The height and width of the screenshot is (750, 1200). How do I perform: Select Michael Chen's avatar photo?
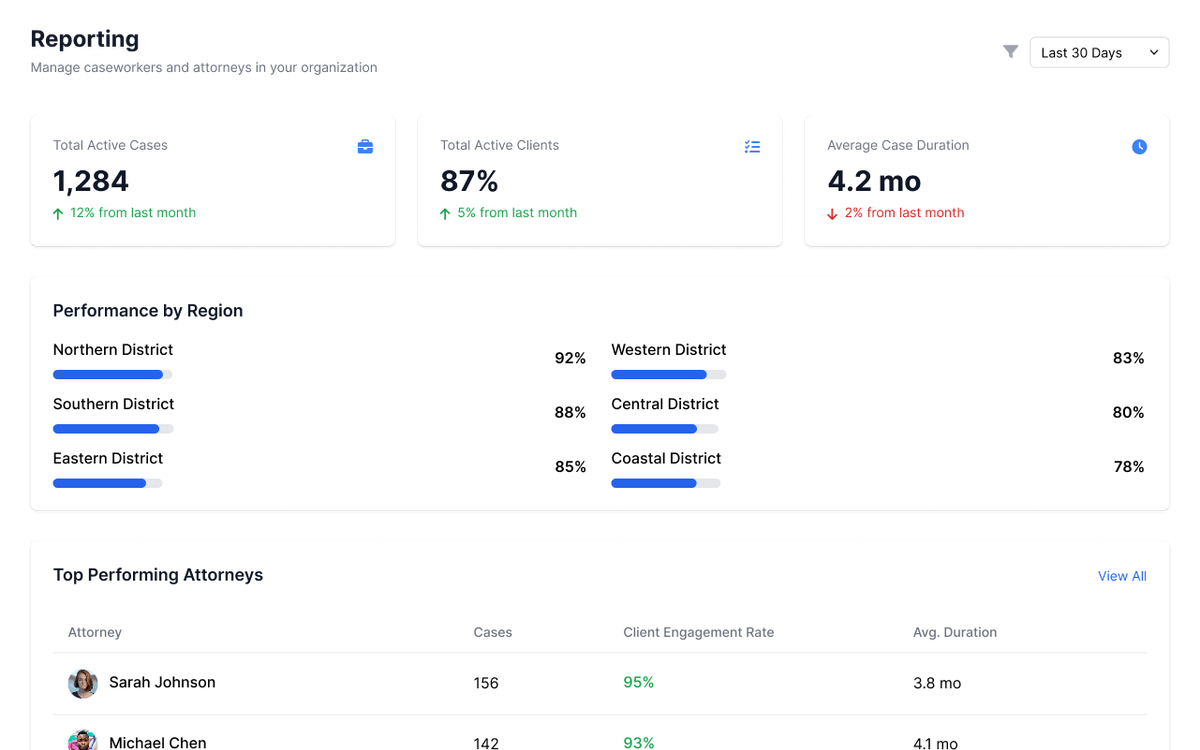[x=82, y=741]
